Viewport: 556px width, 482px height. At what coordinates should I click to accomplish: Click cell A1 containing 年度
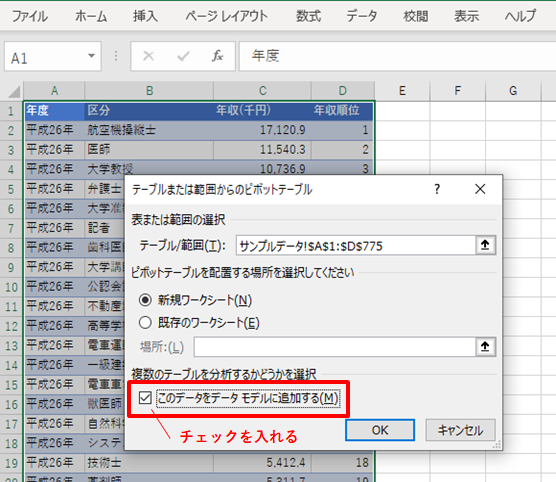(x=54, y=111)
